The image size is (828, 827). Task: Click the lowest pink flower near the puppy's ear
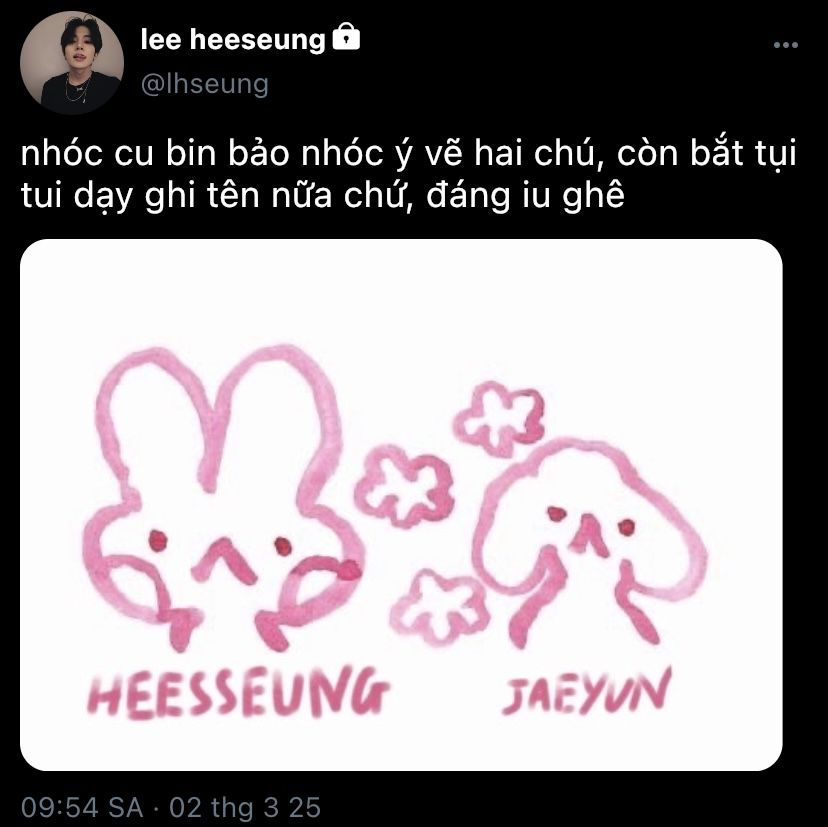(x=439, y=606)
